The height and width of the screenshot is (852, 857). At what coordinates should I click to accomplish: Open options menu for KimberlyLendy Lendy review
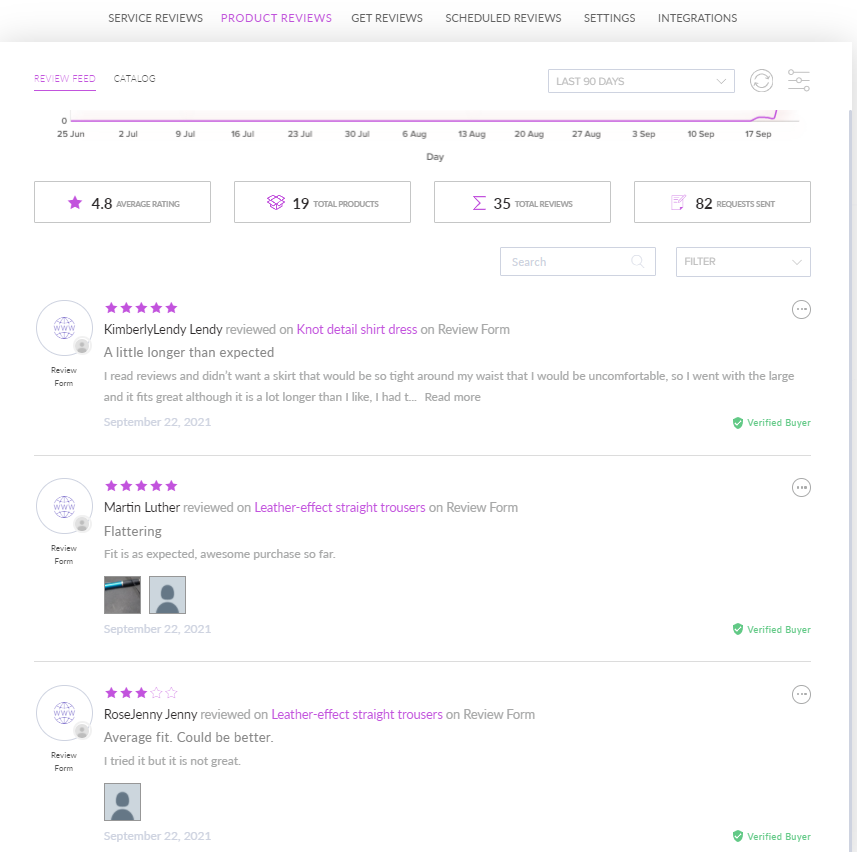(x=801, y=309)
